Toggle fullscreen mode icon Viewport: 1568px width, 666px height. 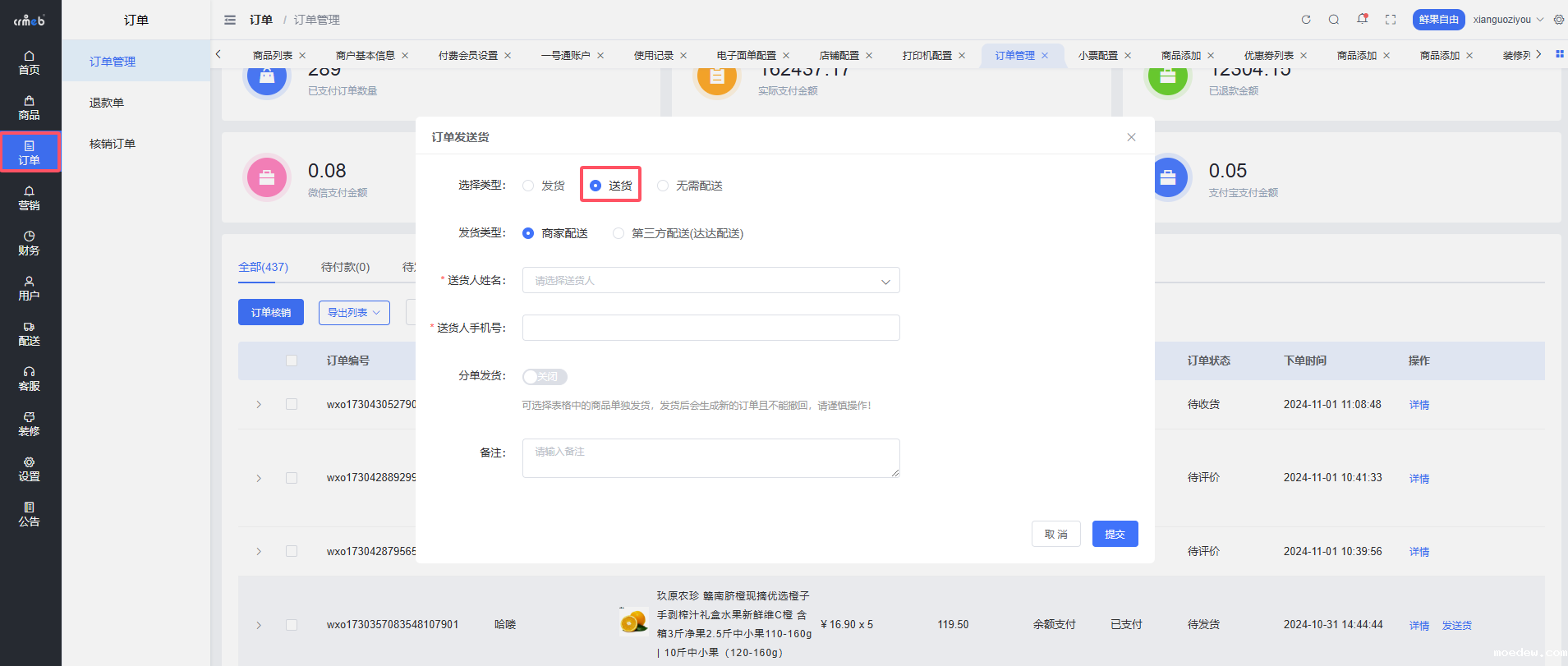pyautogui.click(x=1391, y=20)
